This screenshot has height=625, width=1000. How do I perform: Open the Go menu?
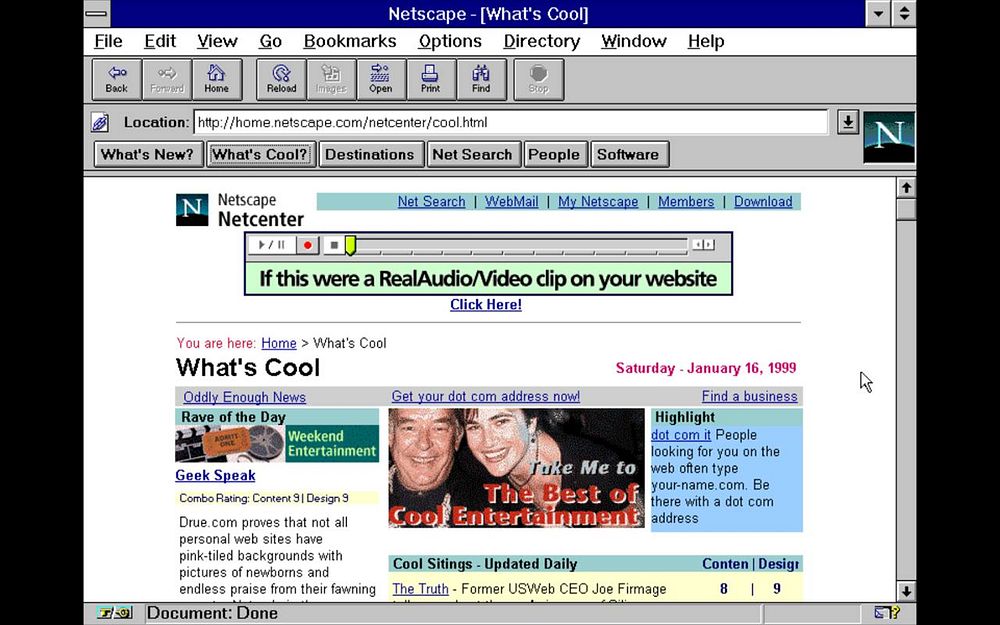point(270,41)
